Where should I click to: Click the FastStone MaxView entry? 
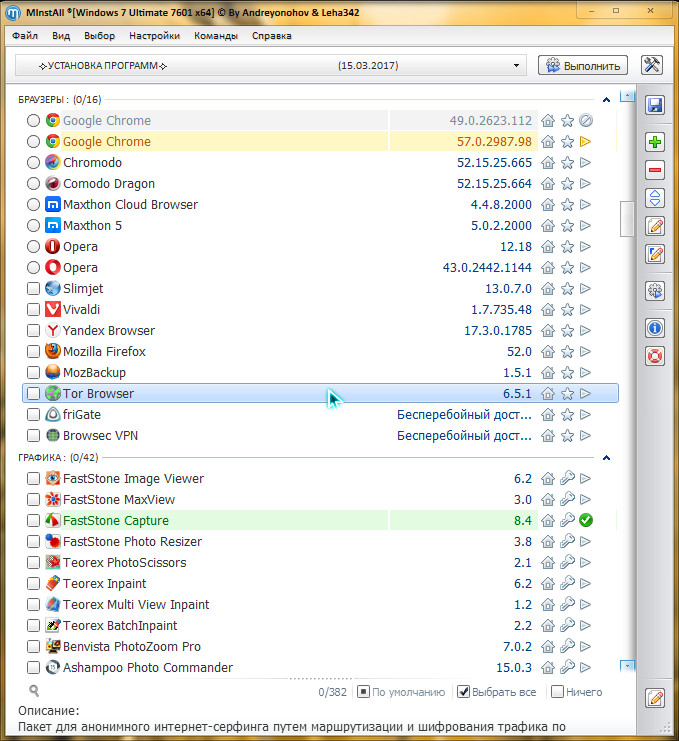coord(119,500)
